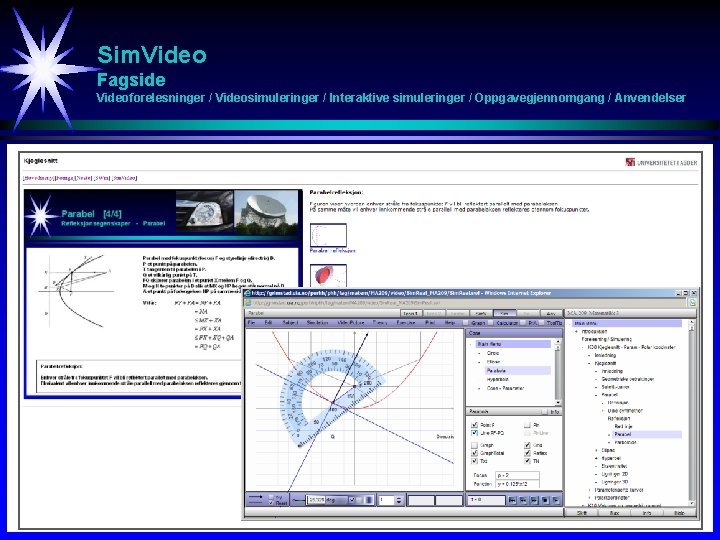Click the Cone panel vertical scrollbar
This screenshot has width=720, height=540.
(558, 372)
